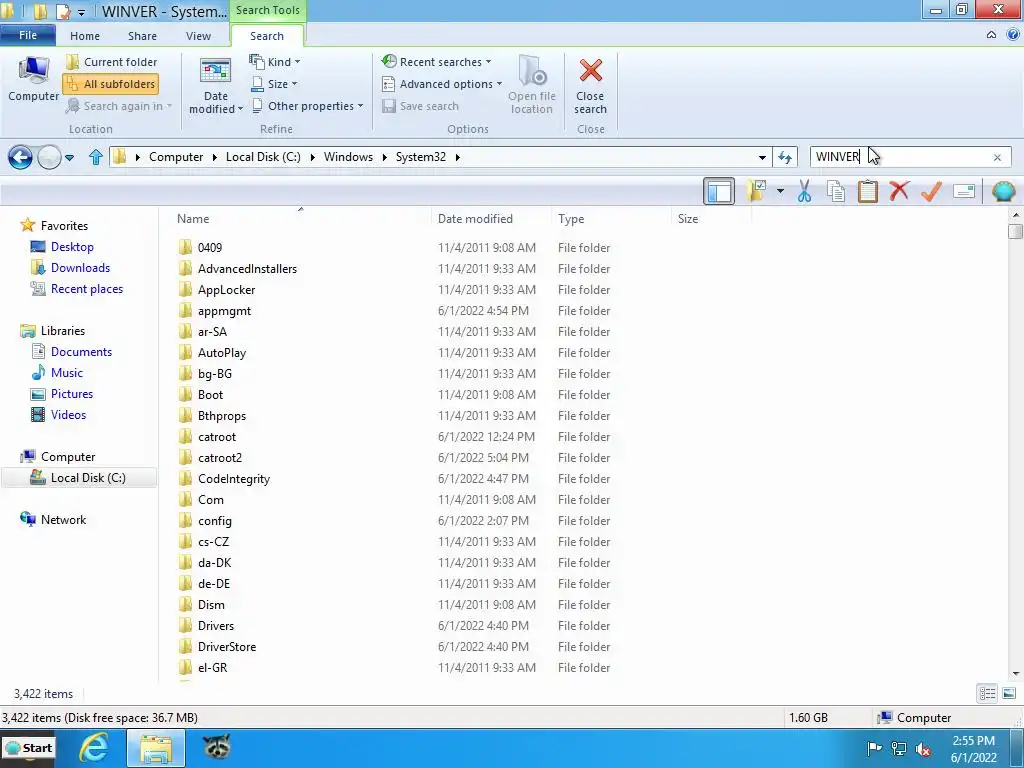Clear the WINVER search text

997,157
